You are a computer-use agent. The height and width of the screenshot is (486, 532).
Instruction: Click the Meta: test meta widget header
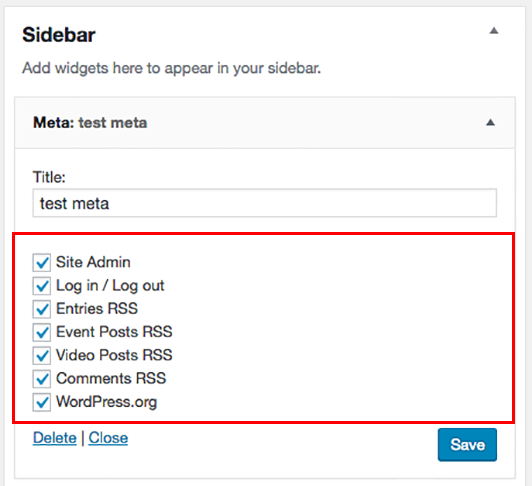click(x=265, y=123)
